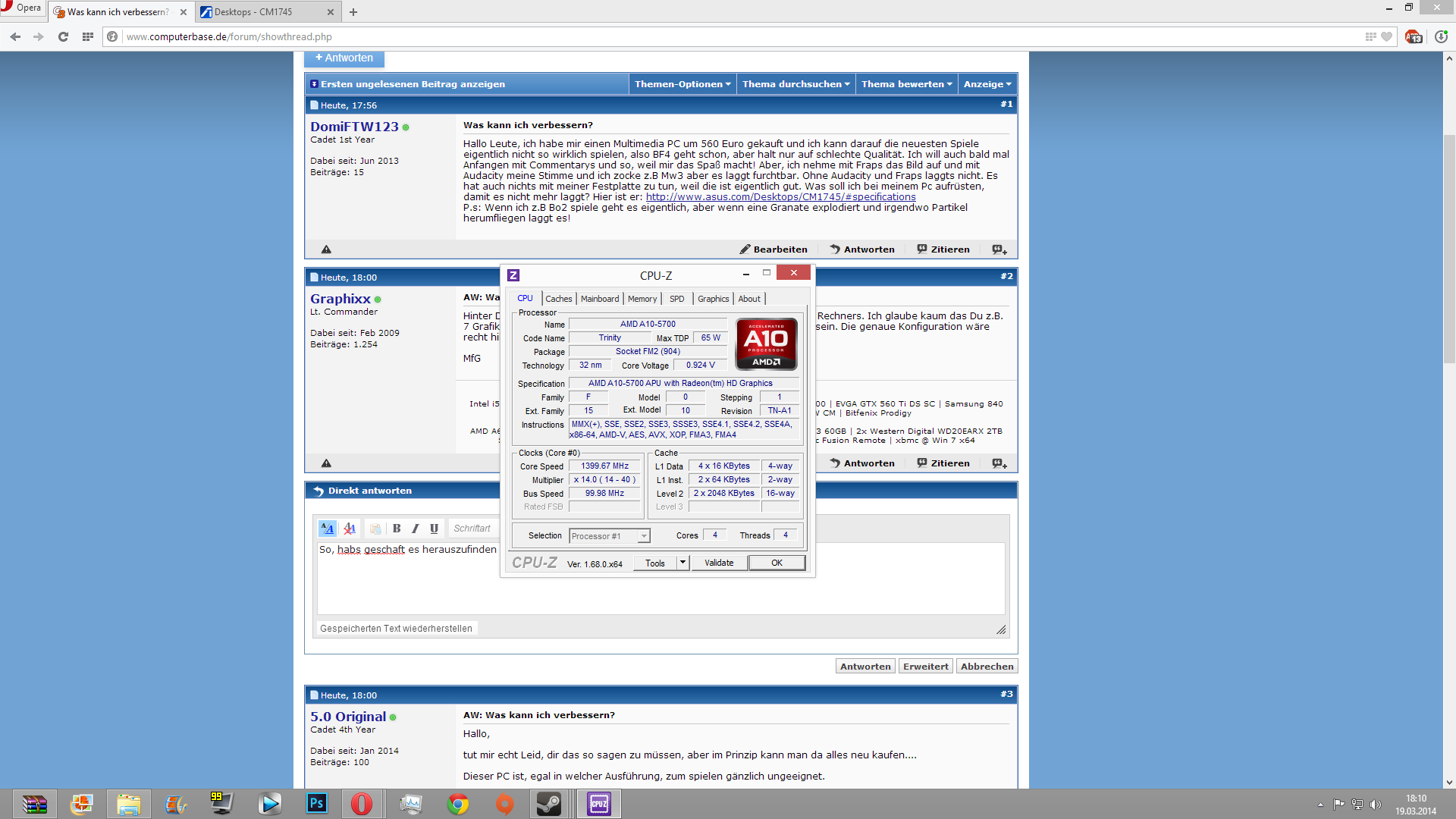
Task: Submit reply with the bottom Antworten button
Action: coord(865,667)
